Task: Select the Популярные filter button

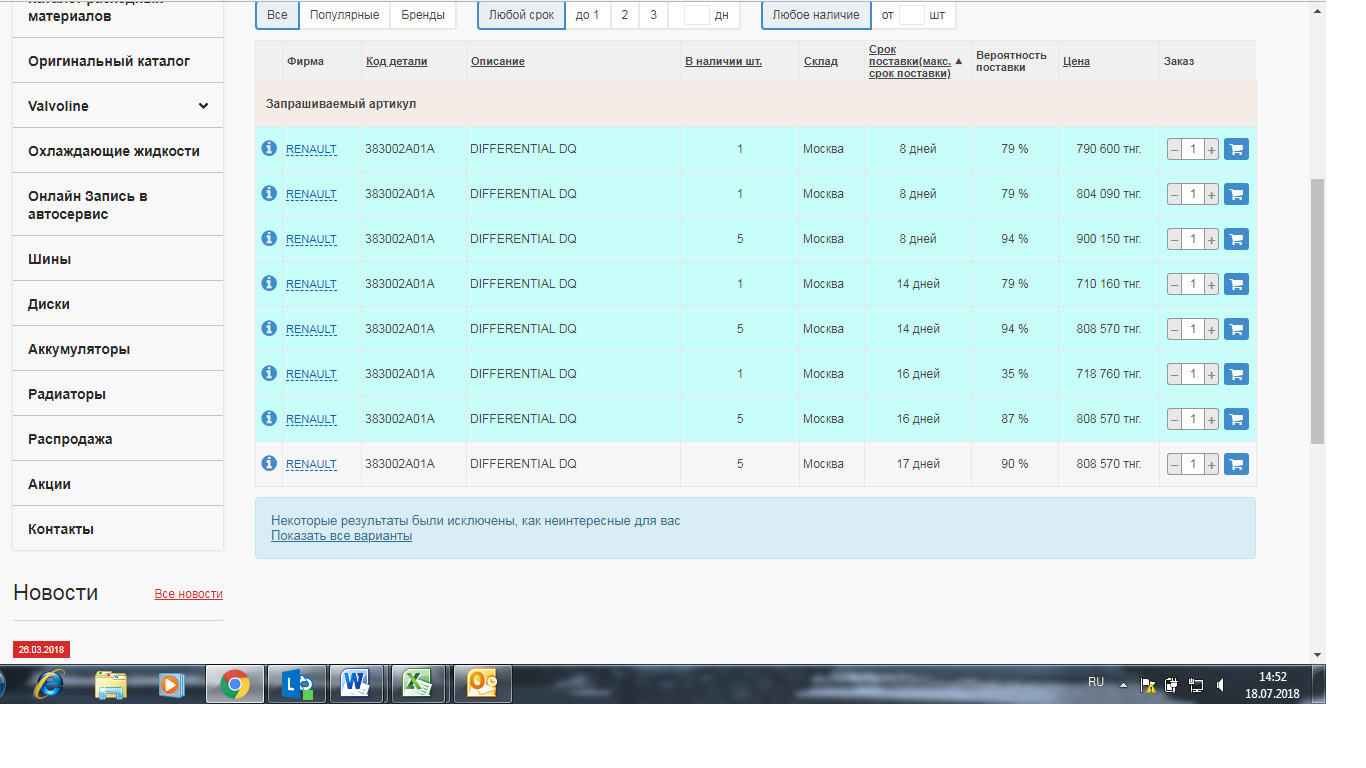Action: point(344,15)
